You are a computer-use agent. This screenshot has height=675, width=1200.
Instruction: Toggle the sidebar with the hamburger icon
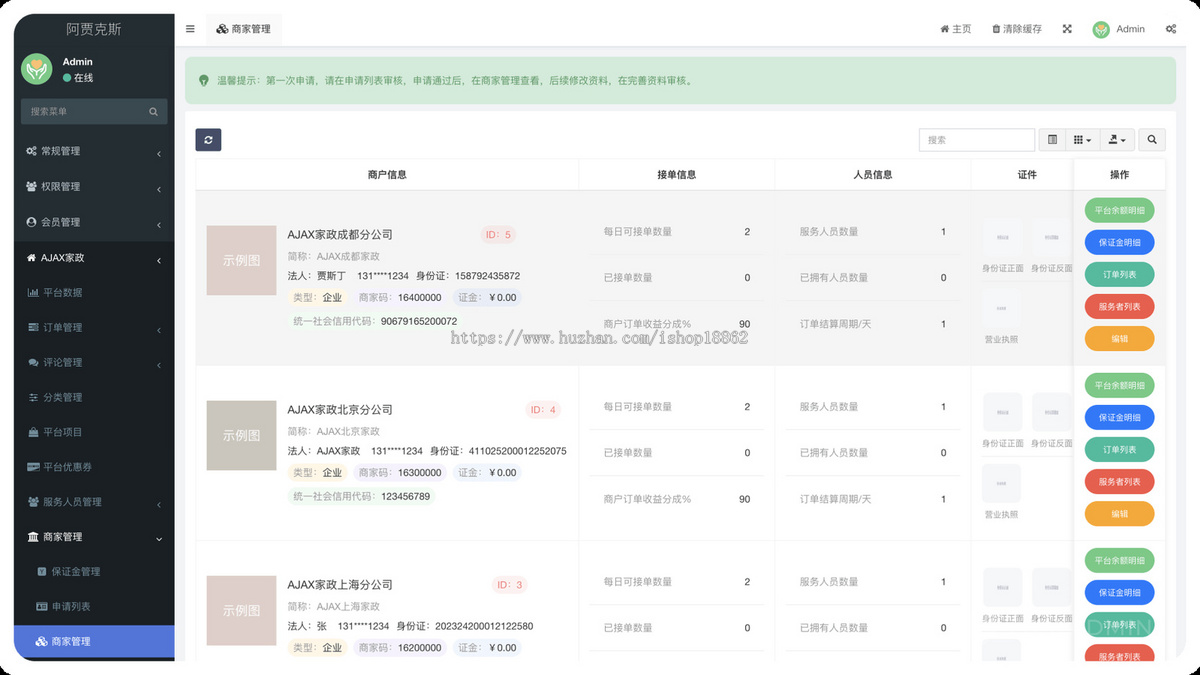point(190,28)
